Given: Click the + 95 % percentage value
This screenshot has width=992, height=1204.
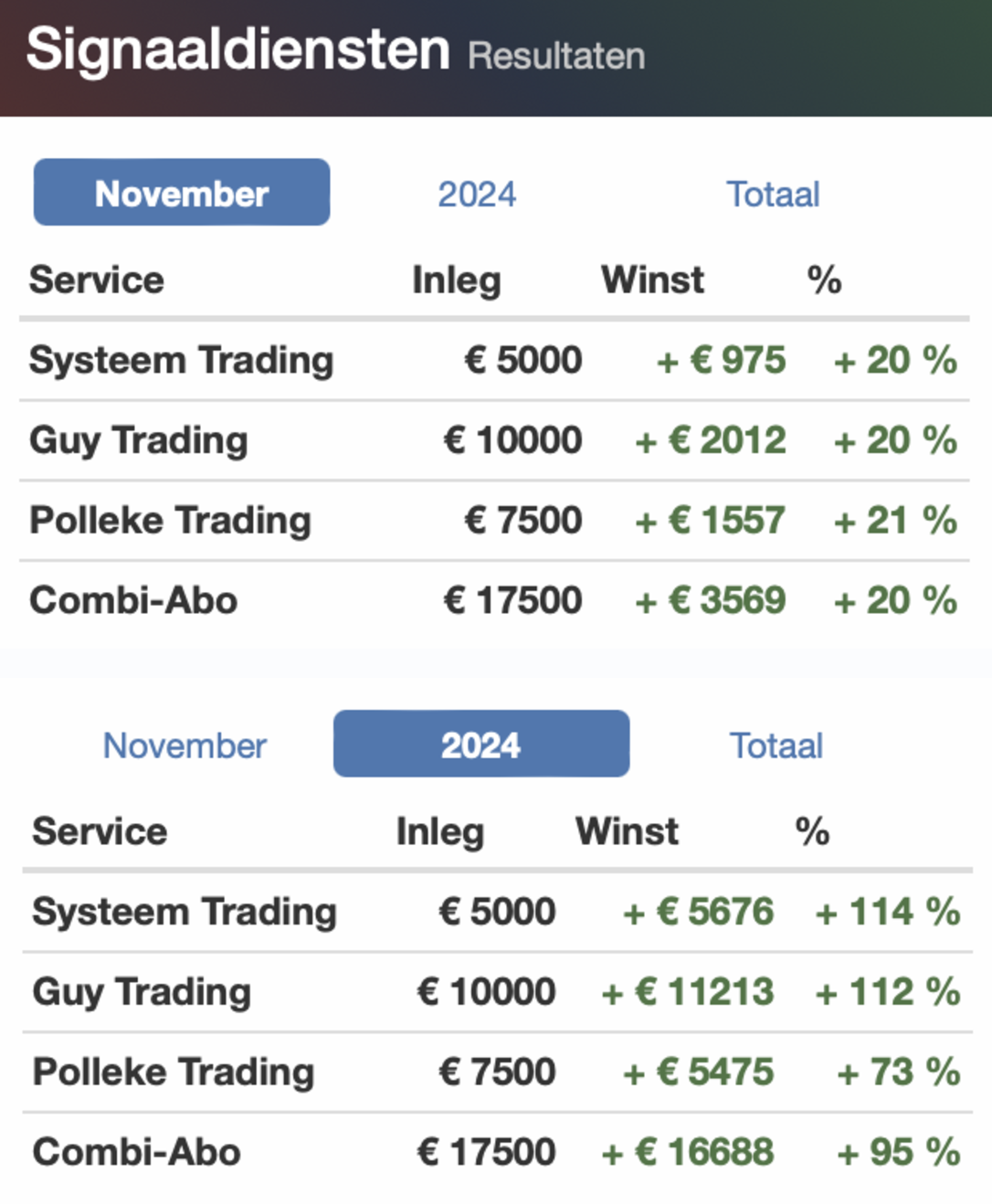Looking at the screenshot, I should tap(899, 1153).
